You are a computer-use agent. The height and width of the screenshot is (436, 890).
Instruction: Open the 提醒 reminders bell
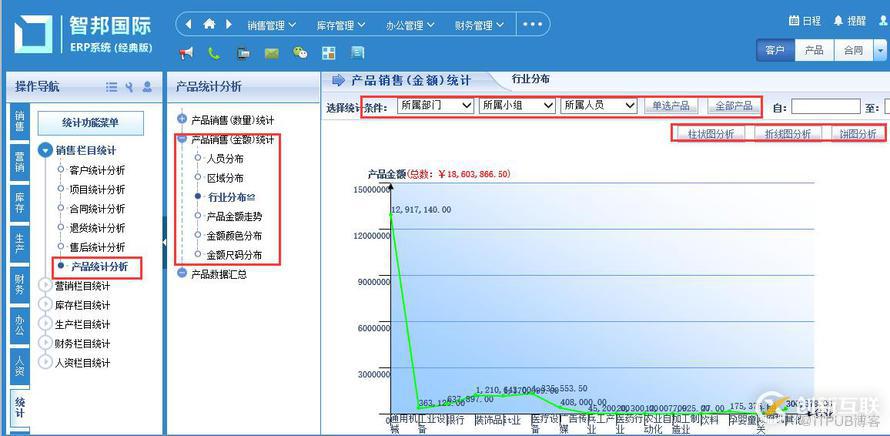point(850,21)
